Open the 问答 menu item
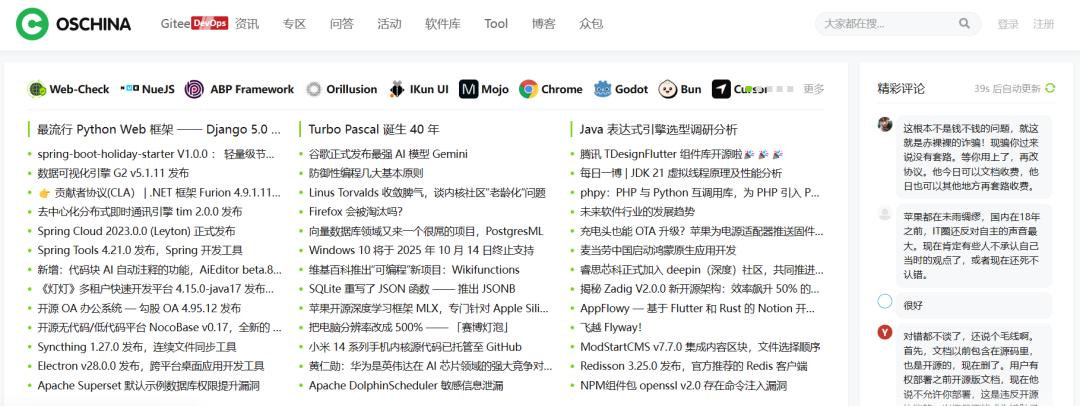This screenshot has width=1080, height=406. (342, 24)
